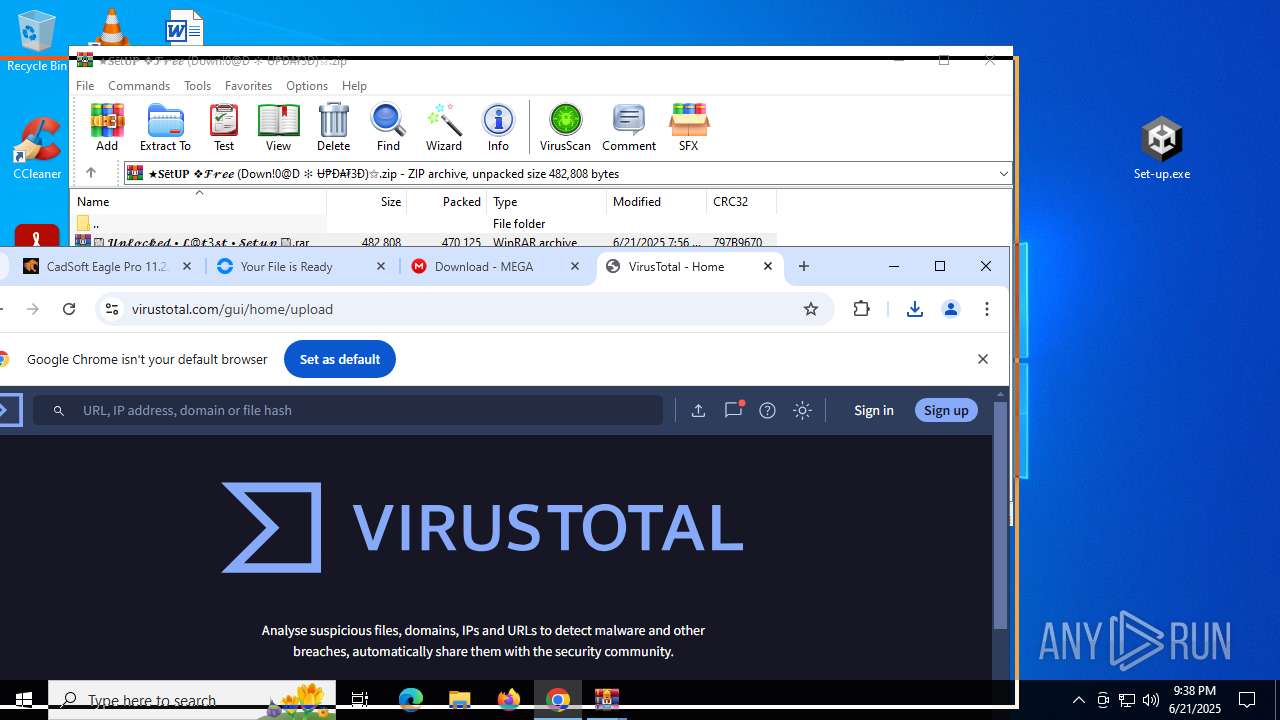Open Chrome three-dot menu
1280x720 pixels.
tap(987, 309)
